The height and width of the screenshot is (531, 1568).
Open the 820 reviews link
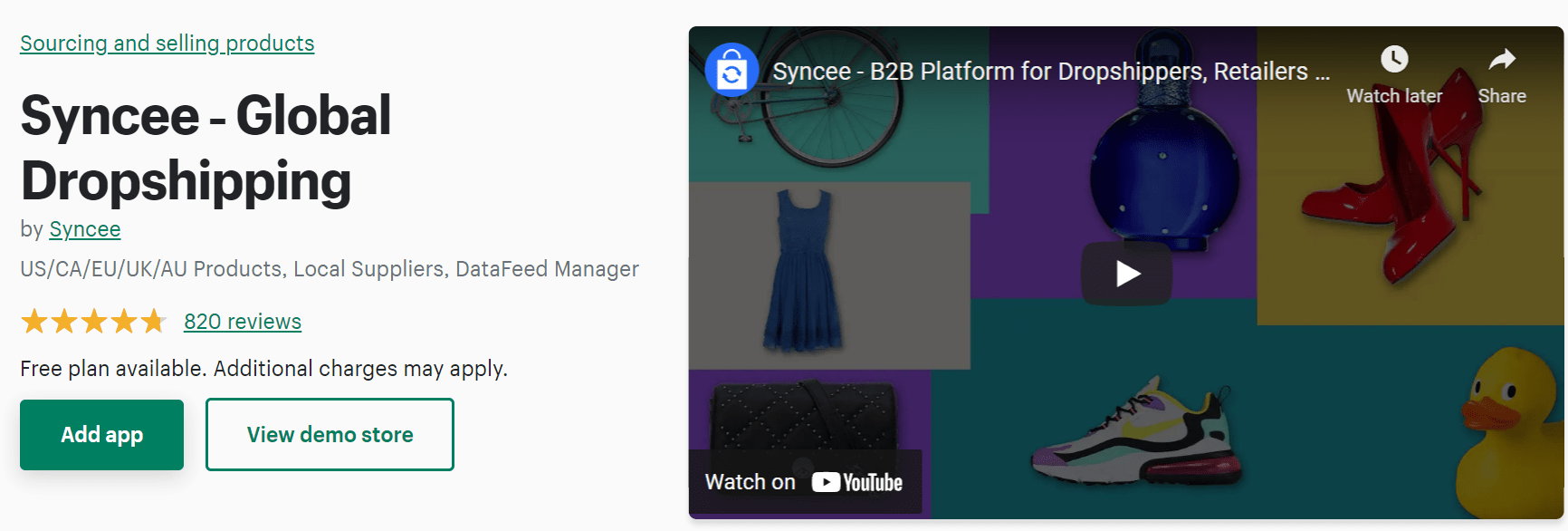point(243,322)
